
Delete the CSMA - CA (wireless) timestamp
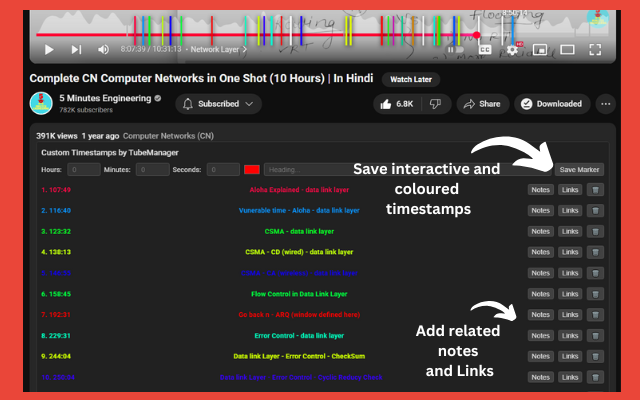(595, 273)
